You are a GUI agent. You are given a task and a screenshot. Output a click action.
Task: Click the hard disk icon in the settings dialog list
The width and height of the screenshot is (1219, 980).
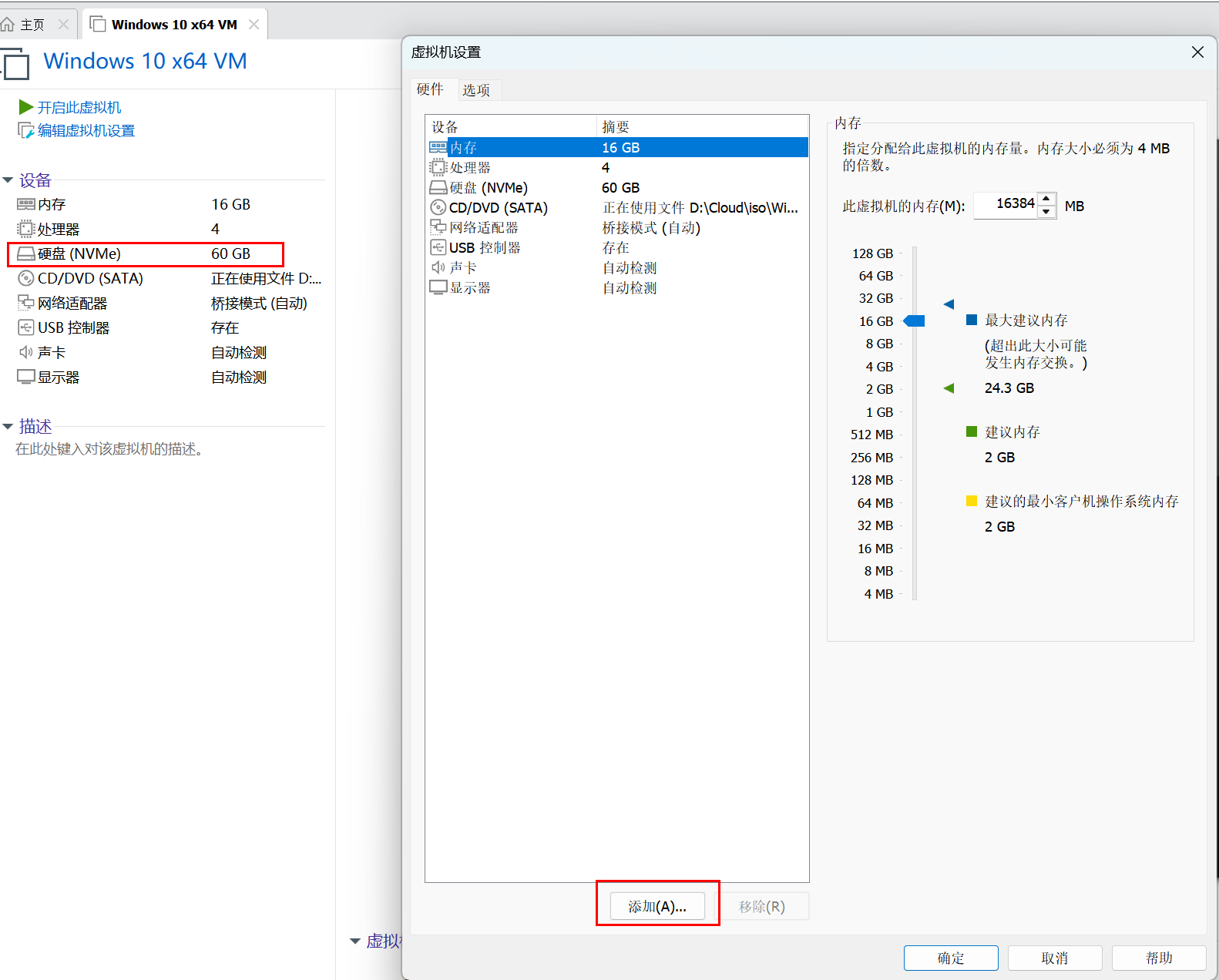click(x=438, y=187)
